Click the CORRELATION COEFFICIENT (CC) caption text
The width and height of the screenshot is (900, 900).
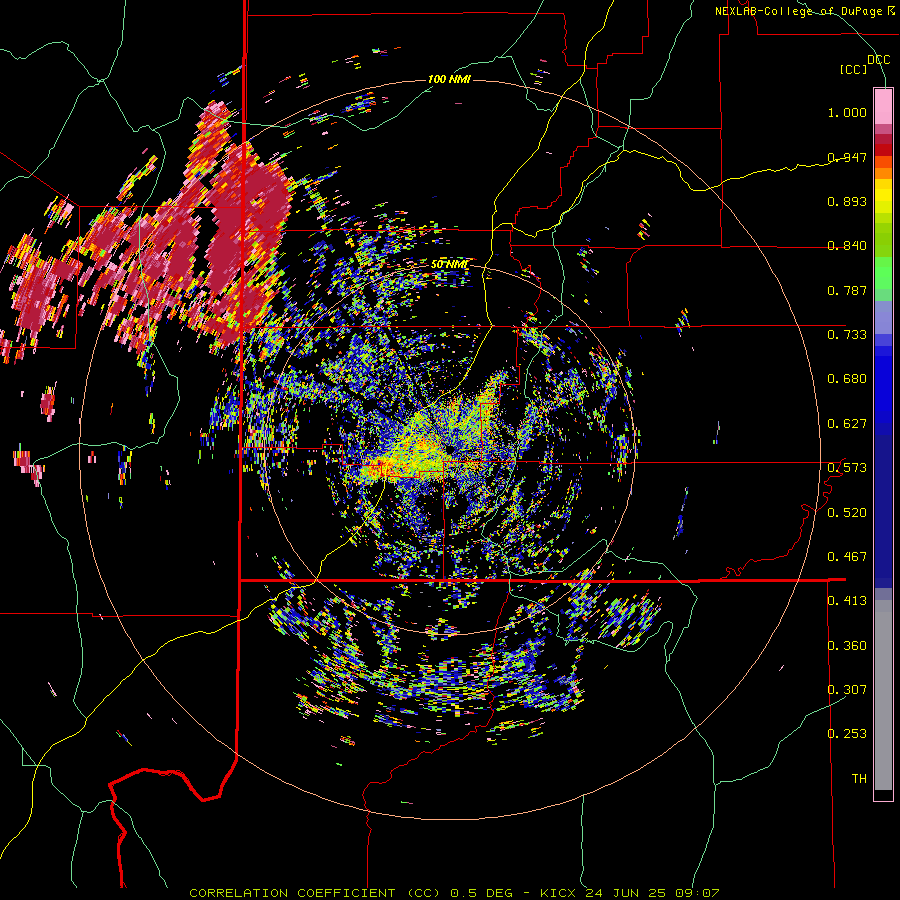(314, 893)
